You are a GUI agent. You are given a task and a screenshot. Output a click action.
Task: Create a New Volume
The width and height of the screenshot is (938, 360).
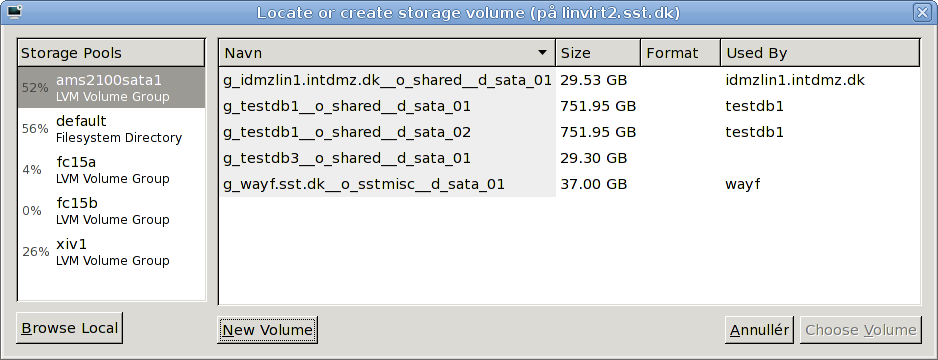pyautogui.click(x=267, y=330)
